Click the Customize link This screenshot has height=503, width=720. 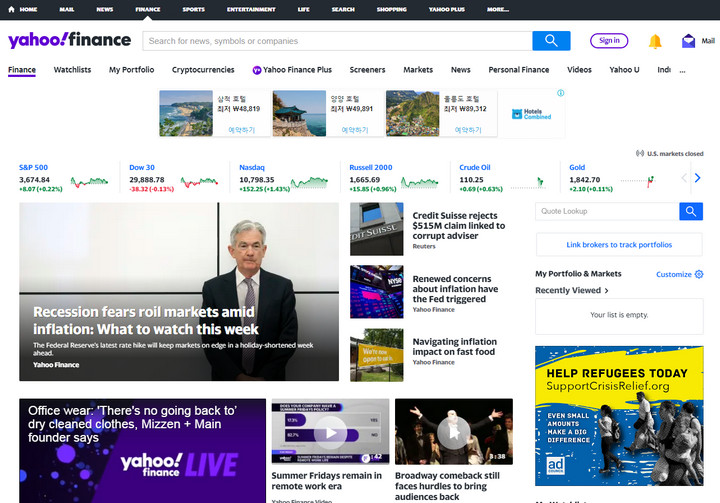[674, 274]
